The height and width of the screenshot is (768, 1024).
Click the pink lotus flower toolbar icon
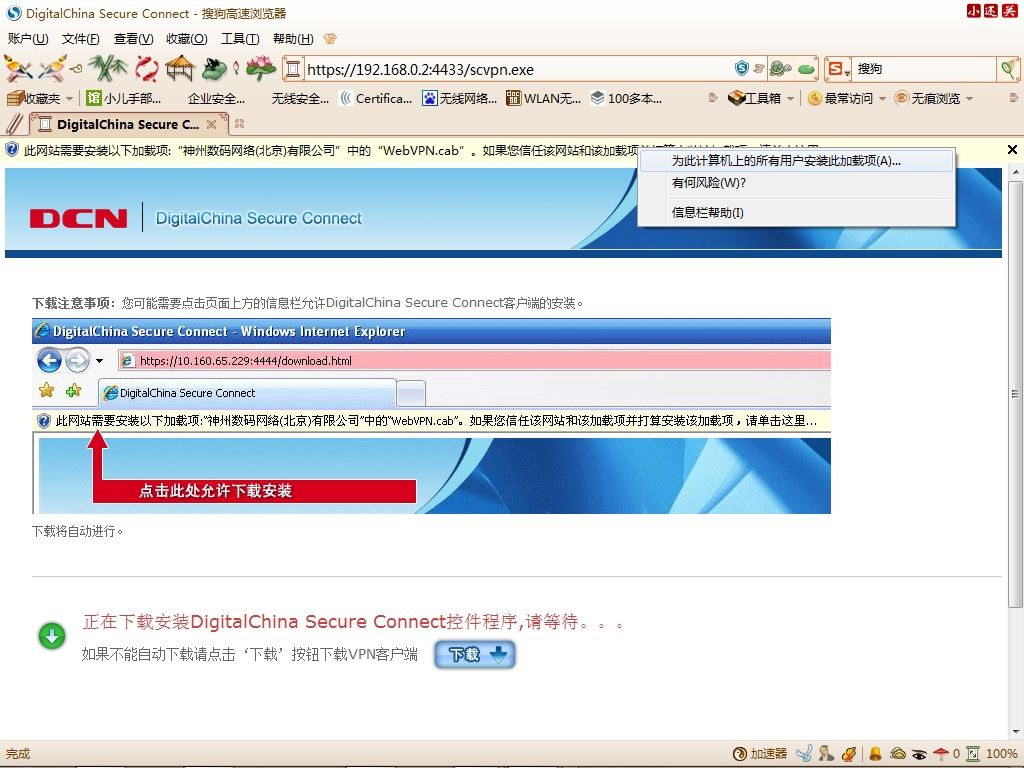(x=261, y=68)
